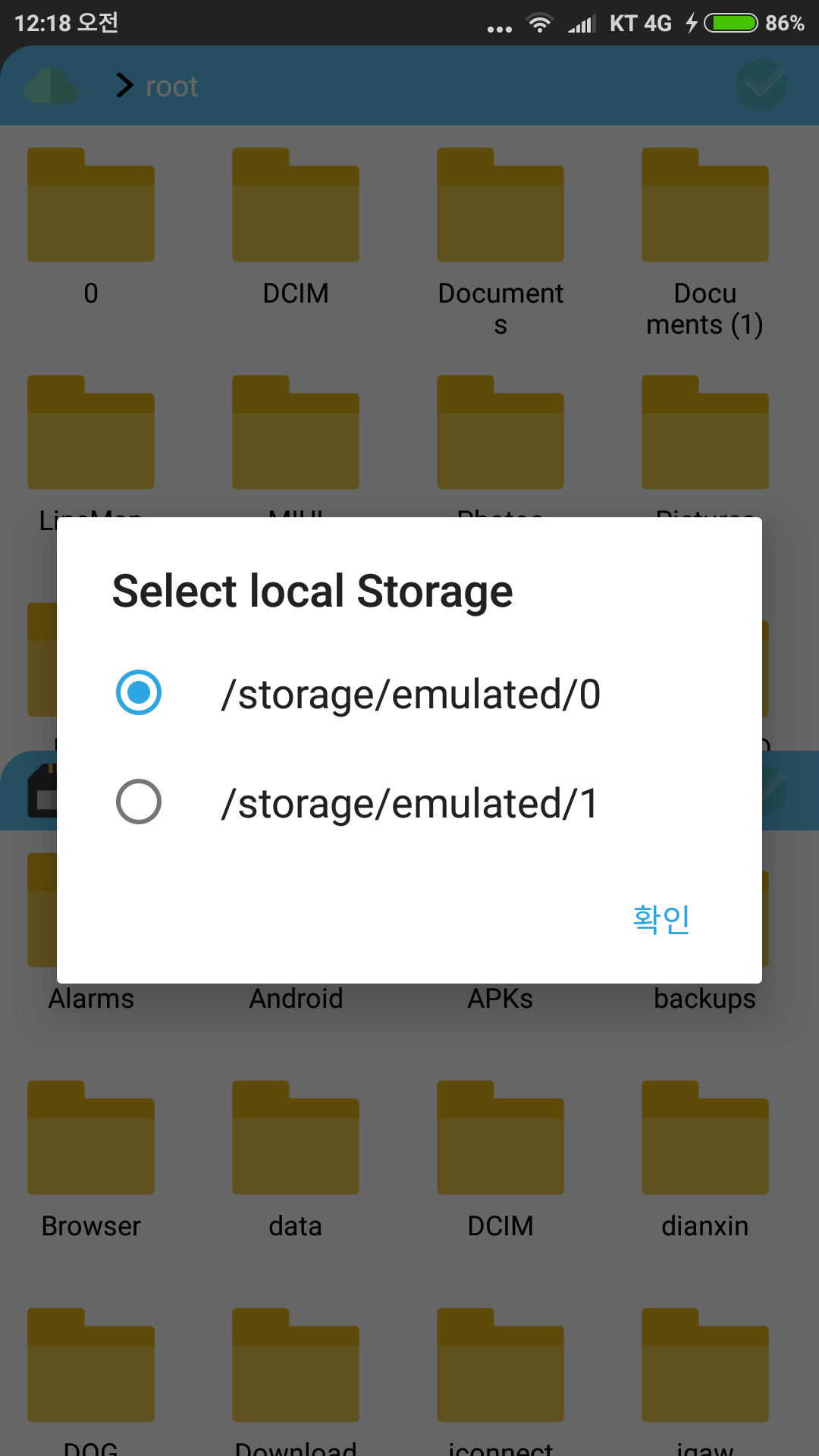Open the backups folder label

pyautogui.click(x=705, y=999)
